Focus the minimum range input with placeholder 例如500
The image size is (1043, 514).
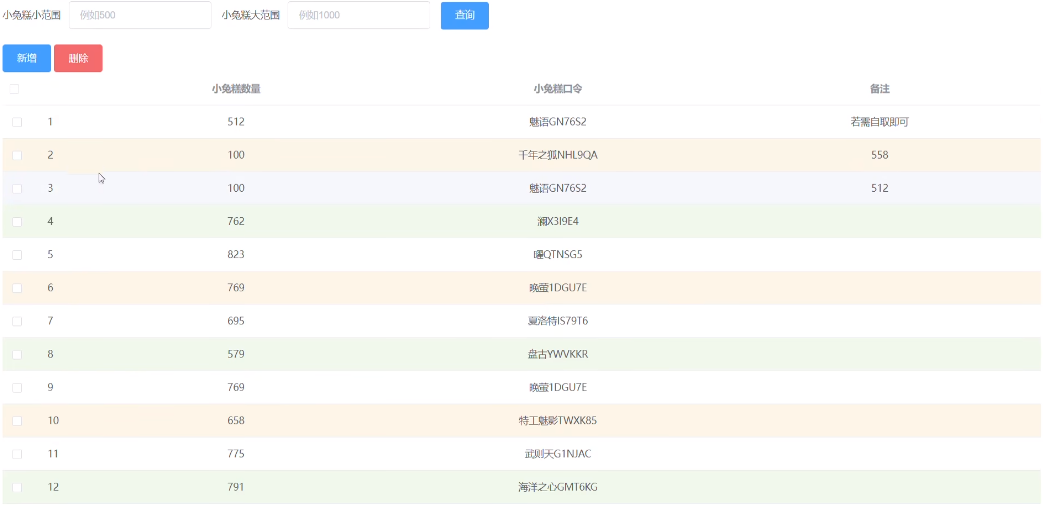140,15
